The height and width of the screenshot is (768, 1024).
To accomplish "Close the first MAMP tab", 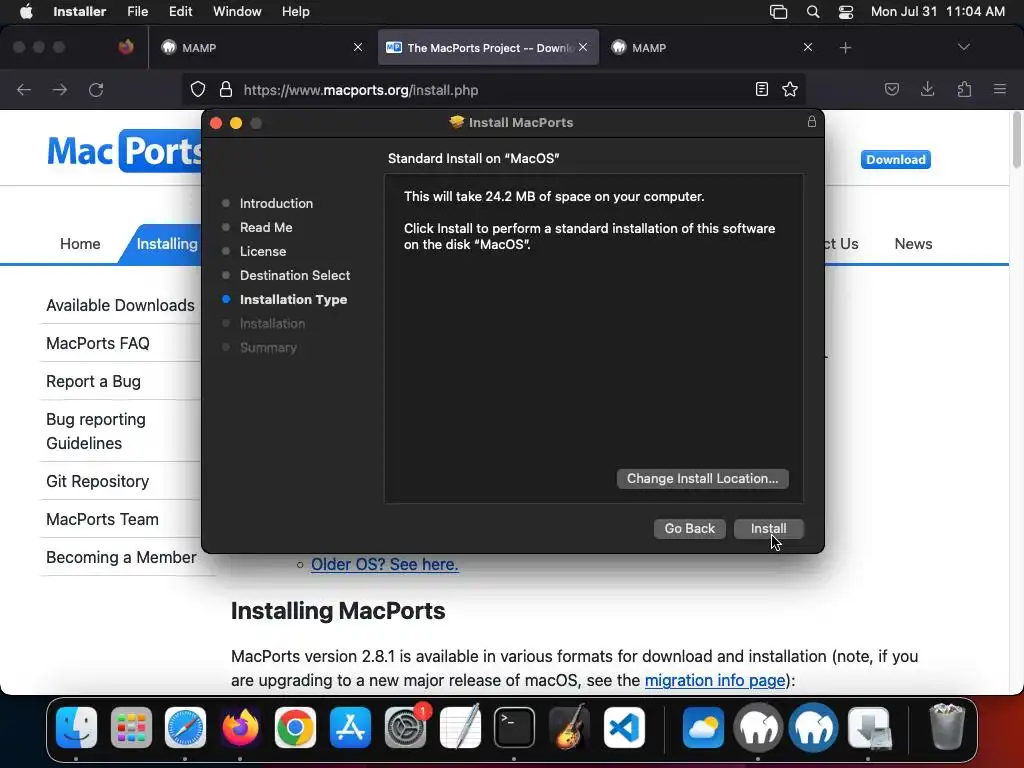I will [357, 47].
